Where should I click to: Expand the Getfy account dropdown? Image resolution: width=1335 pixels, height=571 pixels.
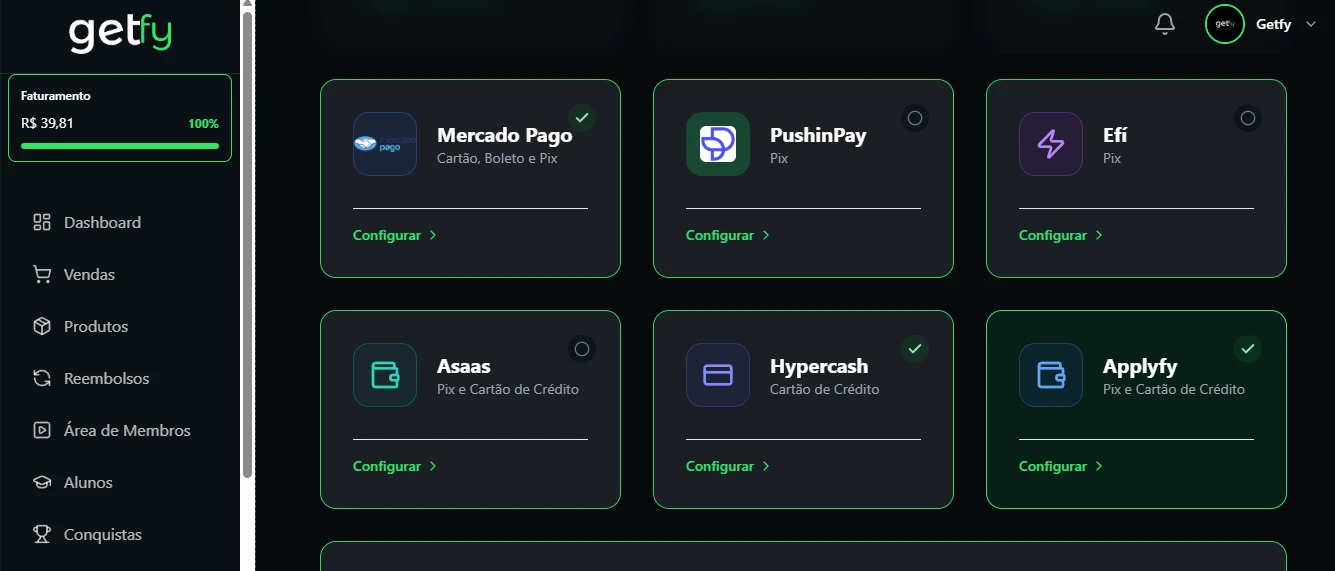point(1311,24)
